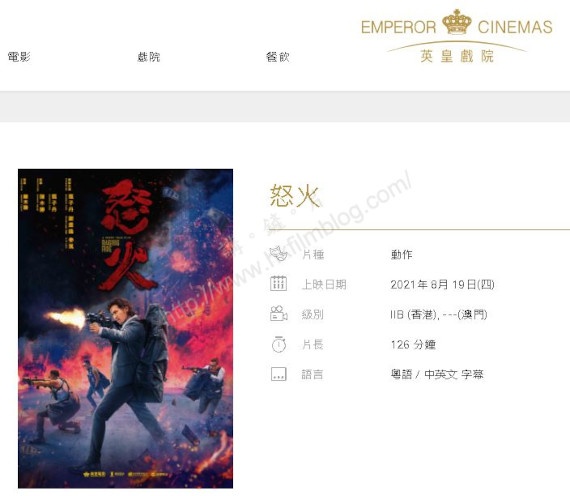
Task: Click the IIB (香港) rating value
Action: 414,314
